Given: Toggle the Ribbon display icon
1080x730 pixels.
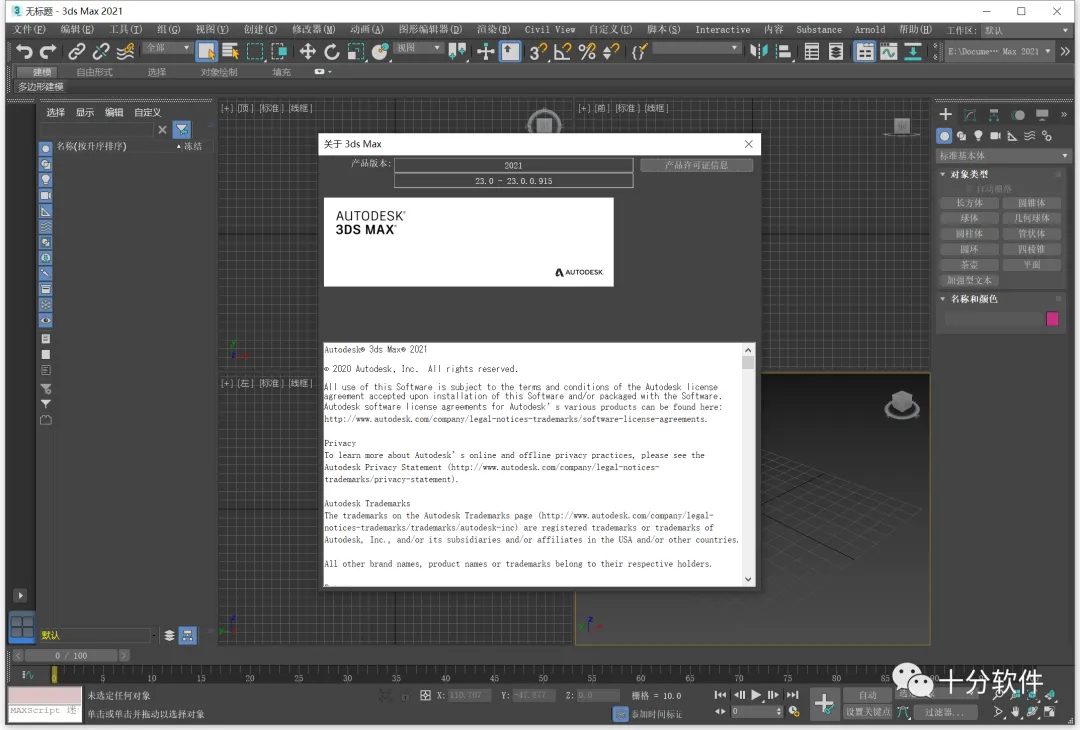Looking at the screenshot, I should tap(864, 52).
